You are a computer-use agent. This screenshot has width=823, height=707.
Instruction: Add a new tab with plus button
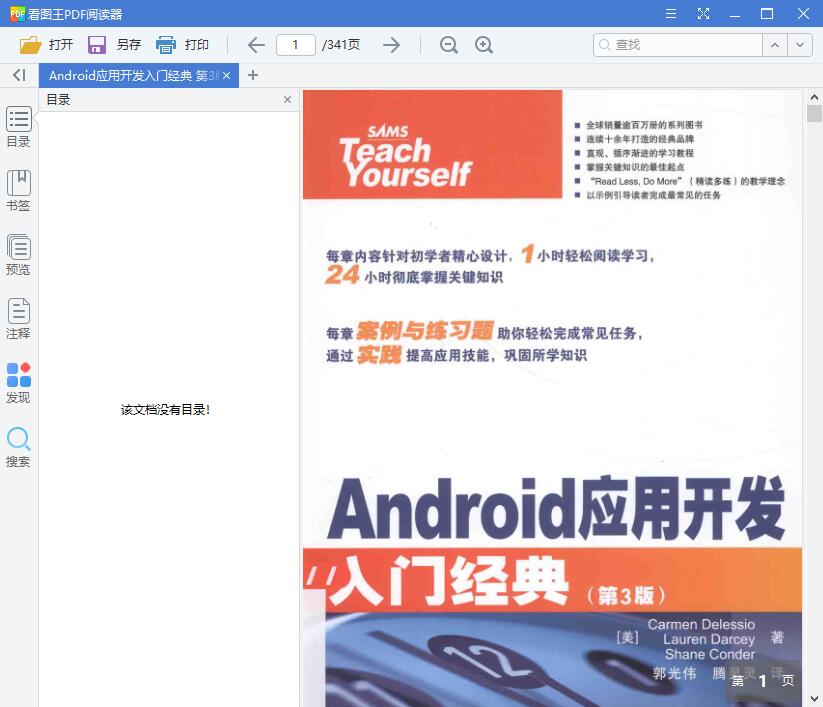(x=253, y=75)
